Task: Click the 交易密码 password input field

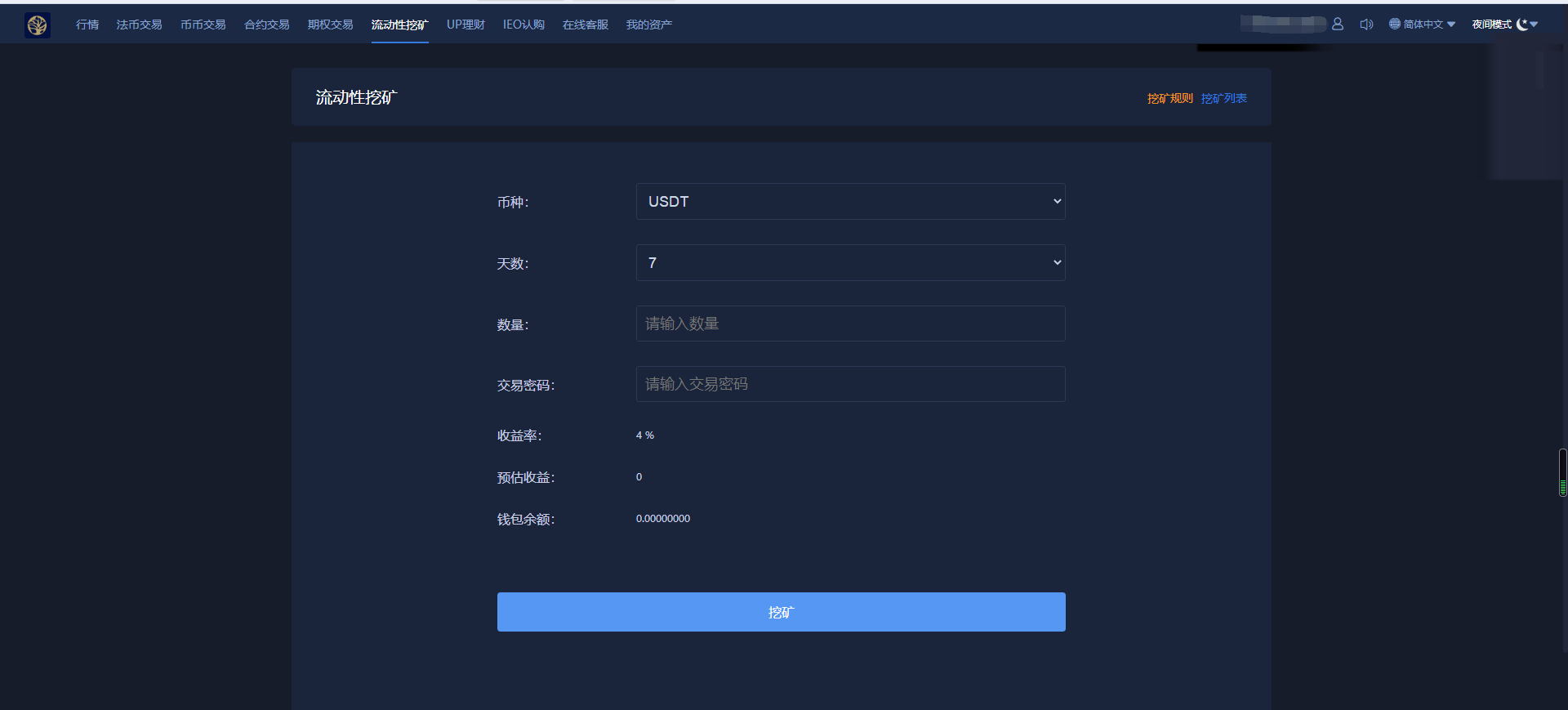Action: (850, 385)
